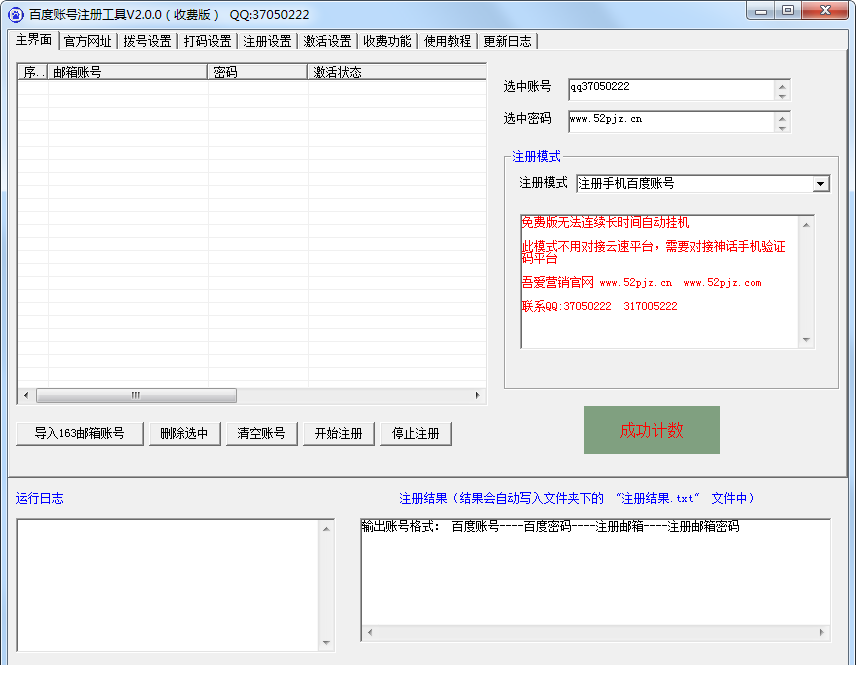Click right arrow of 注册结果 scrollbar
856x688 pixels.
pyautogui.click(x=822, y=633)
